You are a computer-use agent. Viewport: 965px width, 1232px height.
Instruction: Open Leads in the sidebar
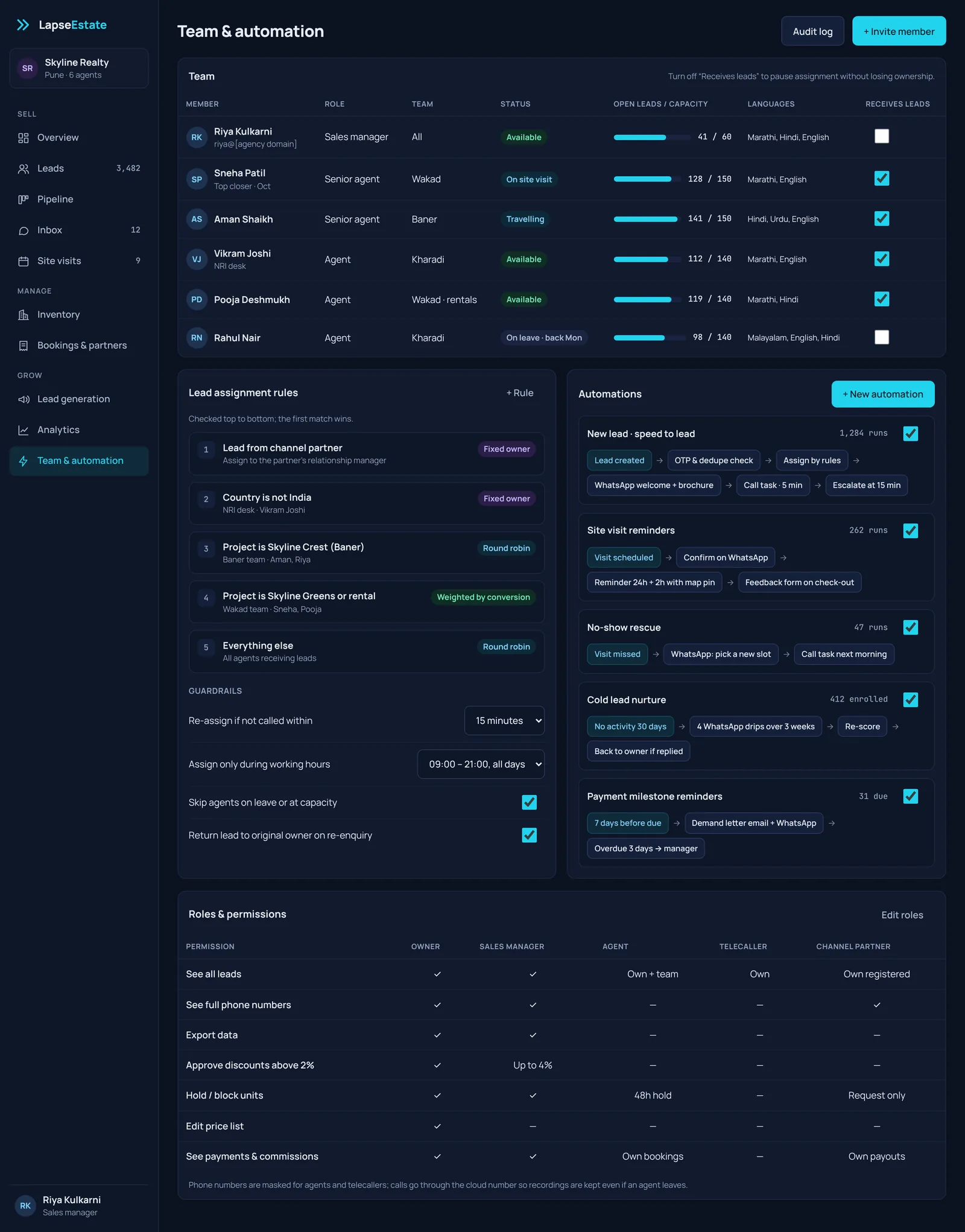pyautogui.click(x=79, y=168)
